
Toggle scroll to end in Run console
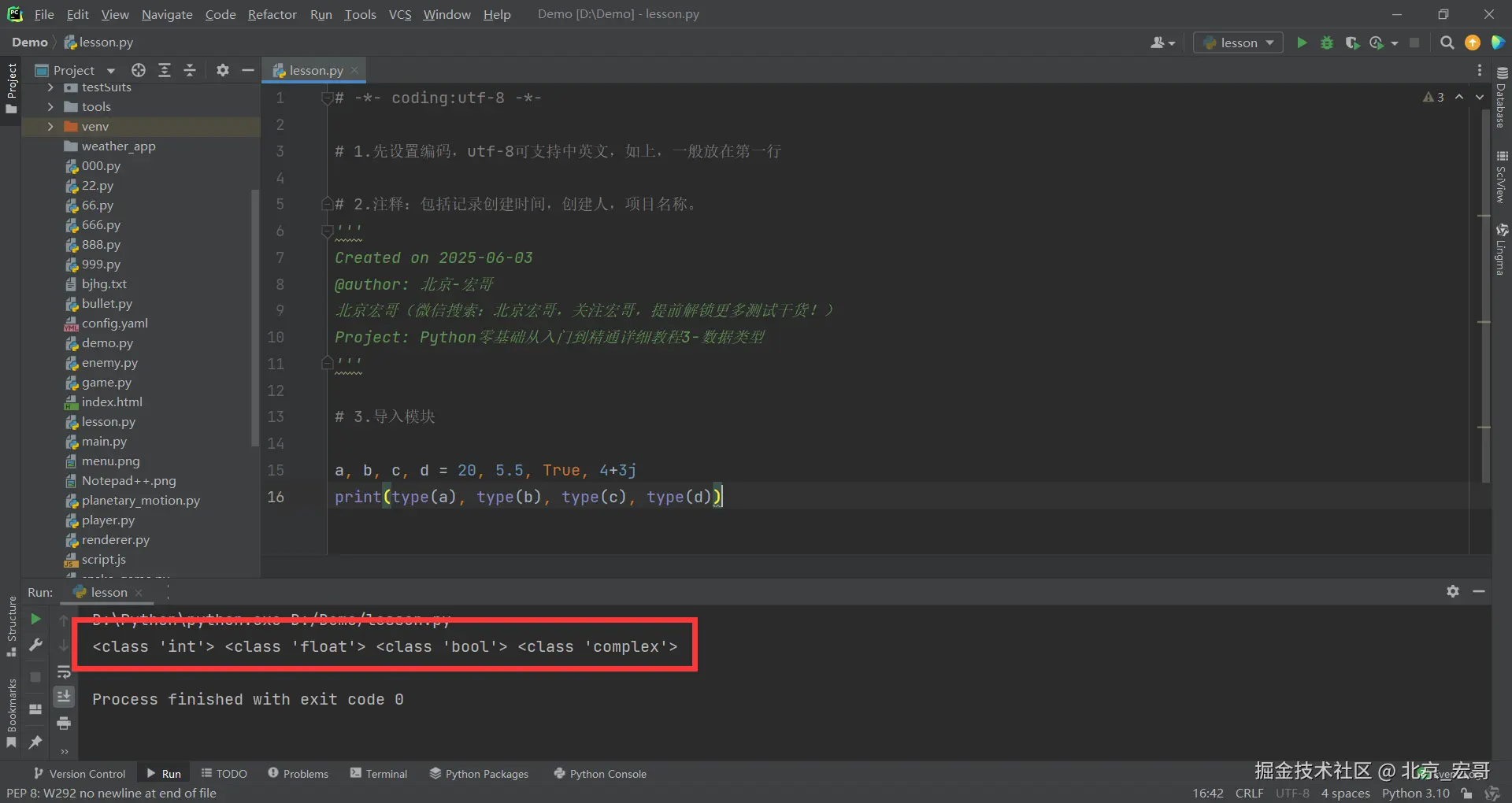[64, 697]
